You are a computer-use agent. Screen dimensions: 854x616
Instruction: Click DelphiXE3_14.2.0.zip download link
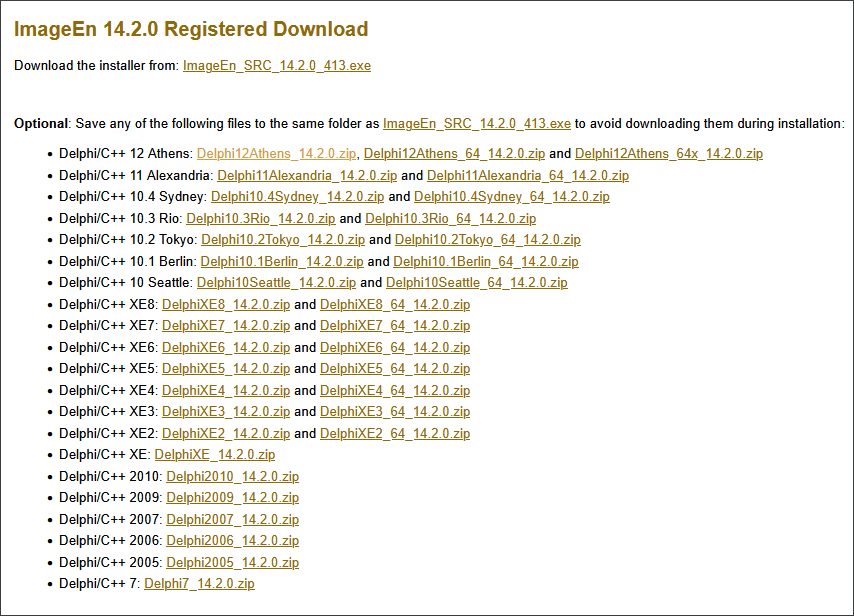pyautogui.click(x=225, y=412)
